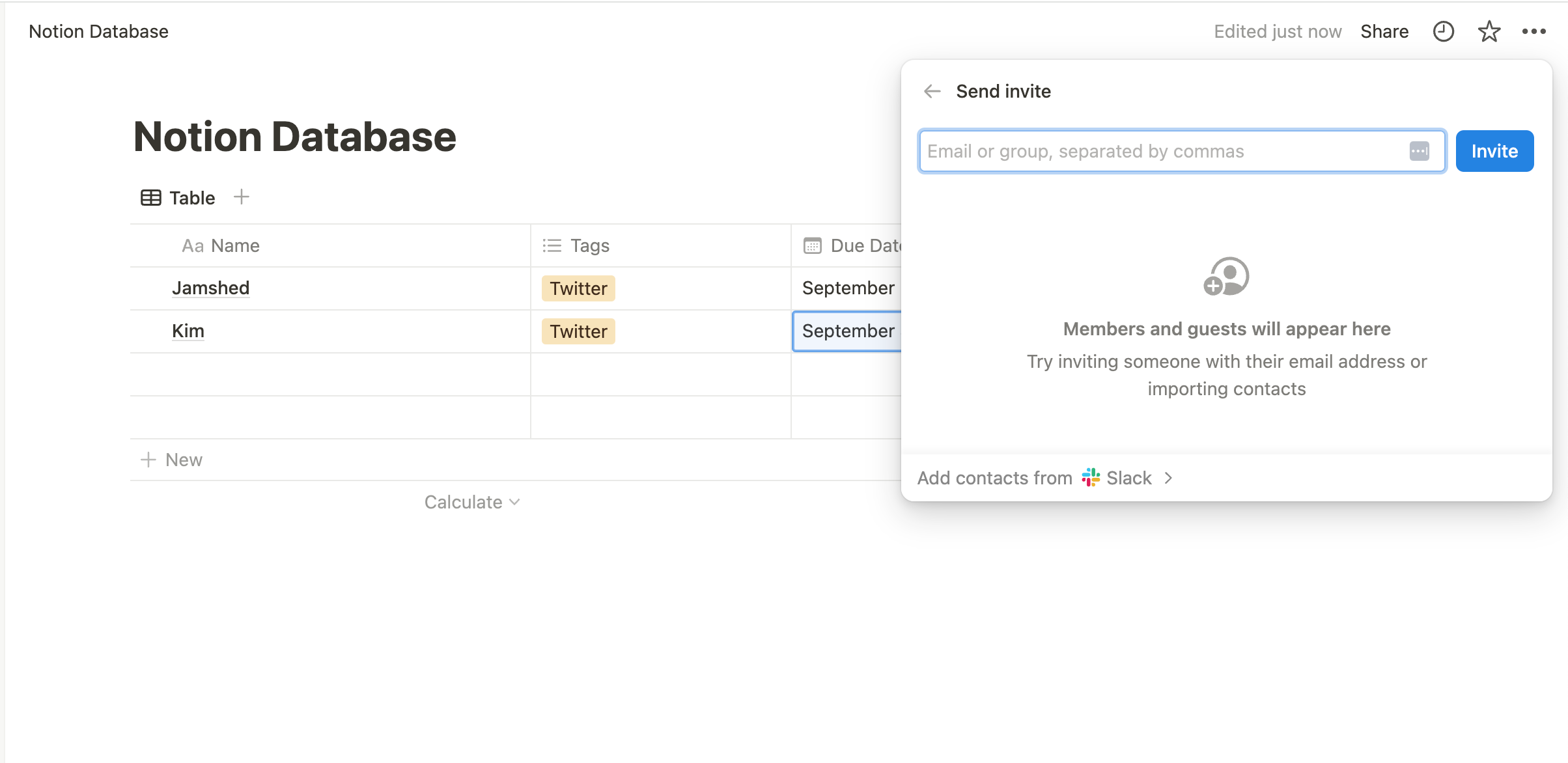Click the ellipsis icon inside email field
The image size is (1568, 763).
pyautogui.click(x=1420, y=151)
